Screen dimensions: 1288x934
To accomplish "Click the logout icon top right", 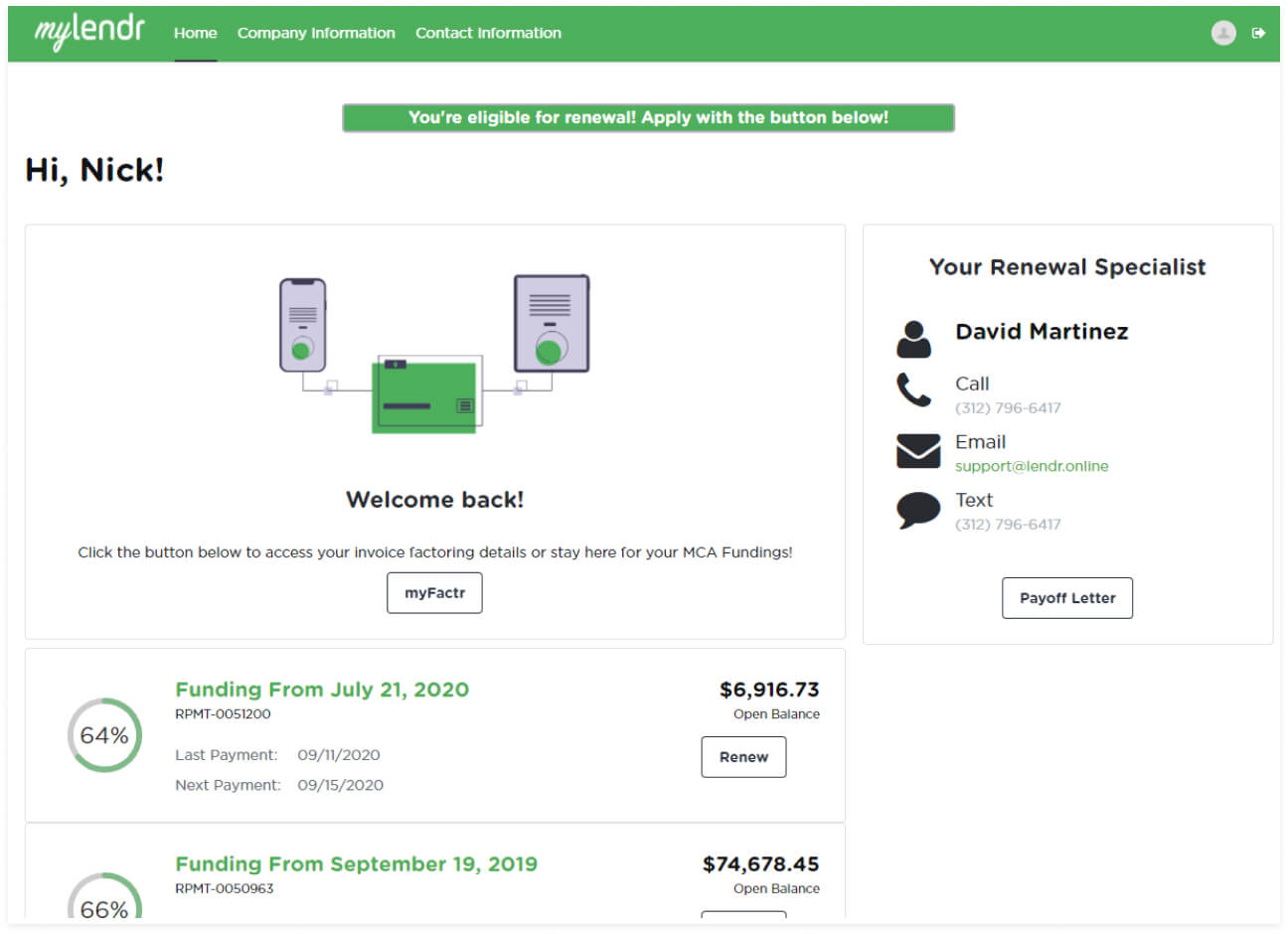I will click(1259, 32).
